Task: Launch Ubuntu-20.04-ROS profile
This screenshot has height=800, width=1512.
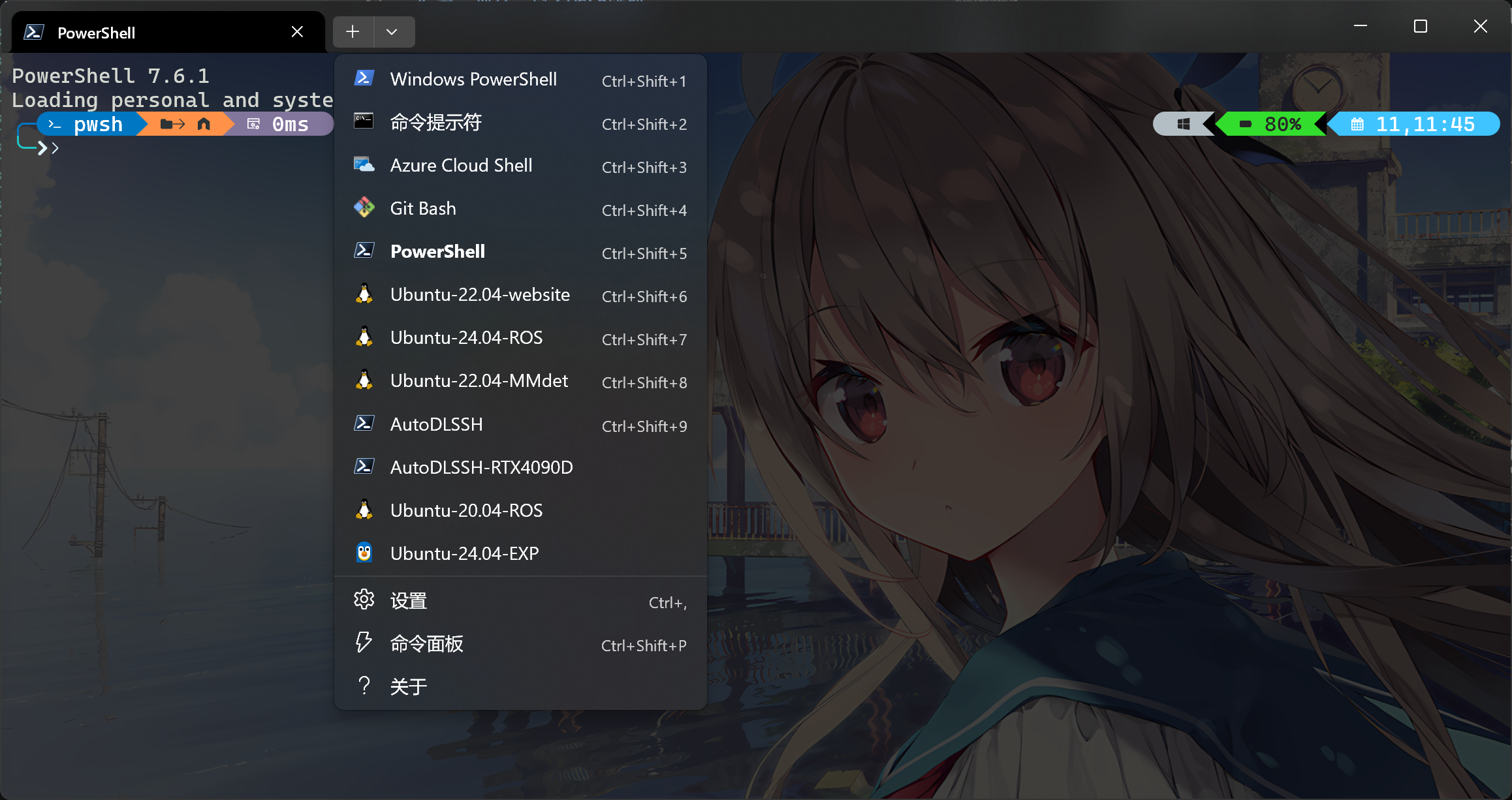Action: 520,511
